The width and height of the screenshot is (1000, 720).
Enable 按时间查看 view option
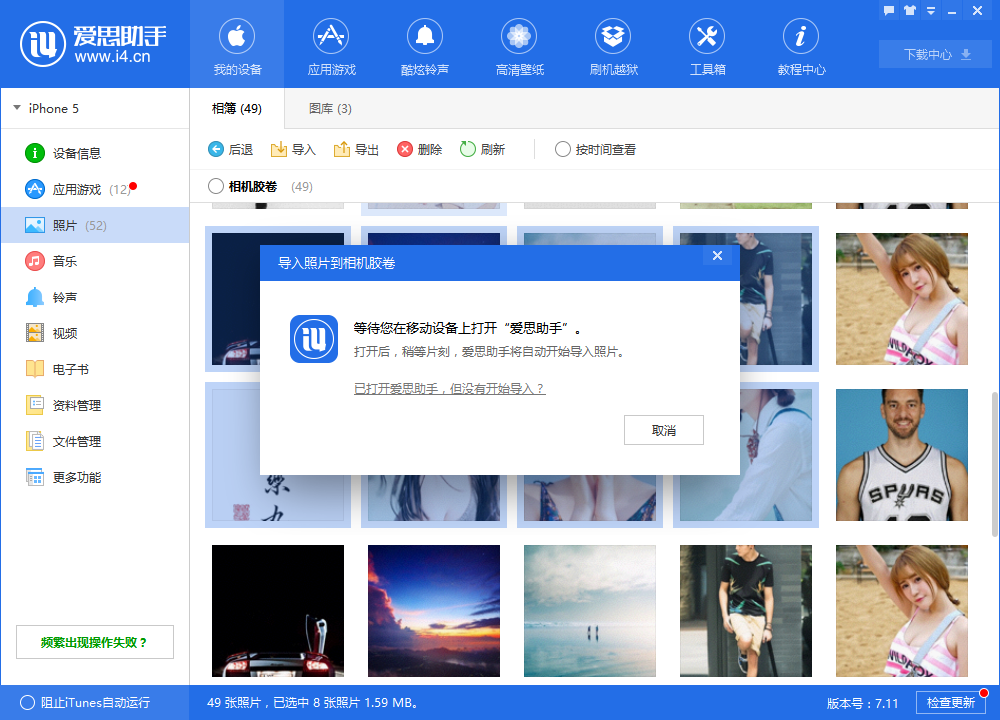pos(562,149)
